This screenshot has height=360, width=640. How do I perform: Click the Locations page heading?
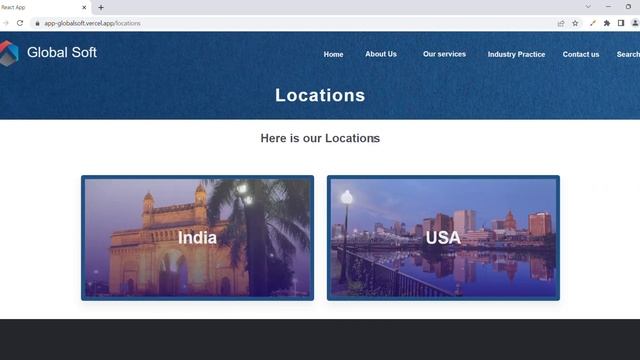pos(320,95)
